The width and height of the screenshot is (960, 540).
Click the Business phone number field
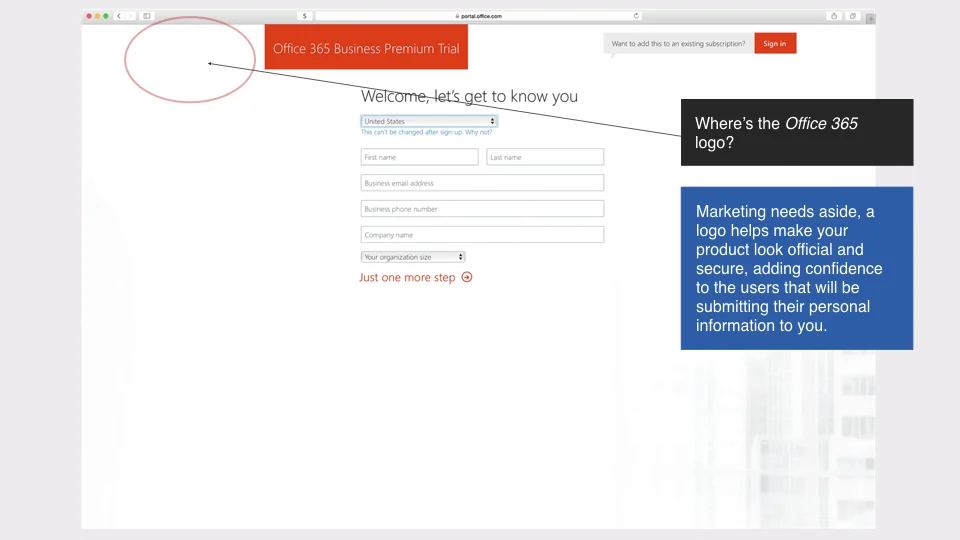482,209
